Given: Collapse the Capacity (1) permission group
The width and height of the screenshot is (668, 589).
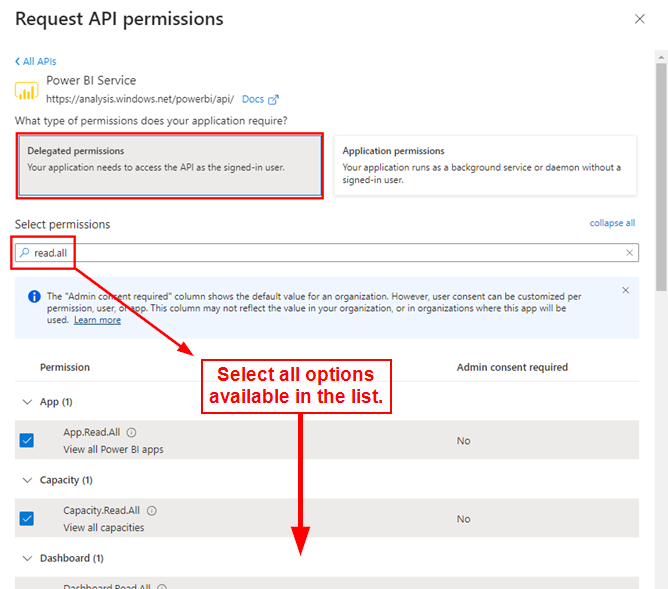Looking at the screenshot, I should pos(26,480).
